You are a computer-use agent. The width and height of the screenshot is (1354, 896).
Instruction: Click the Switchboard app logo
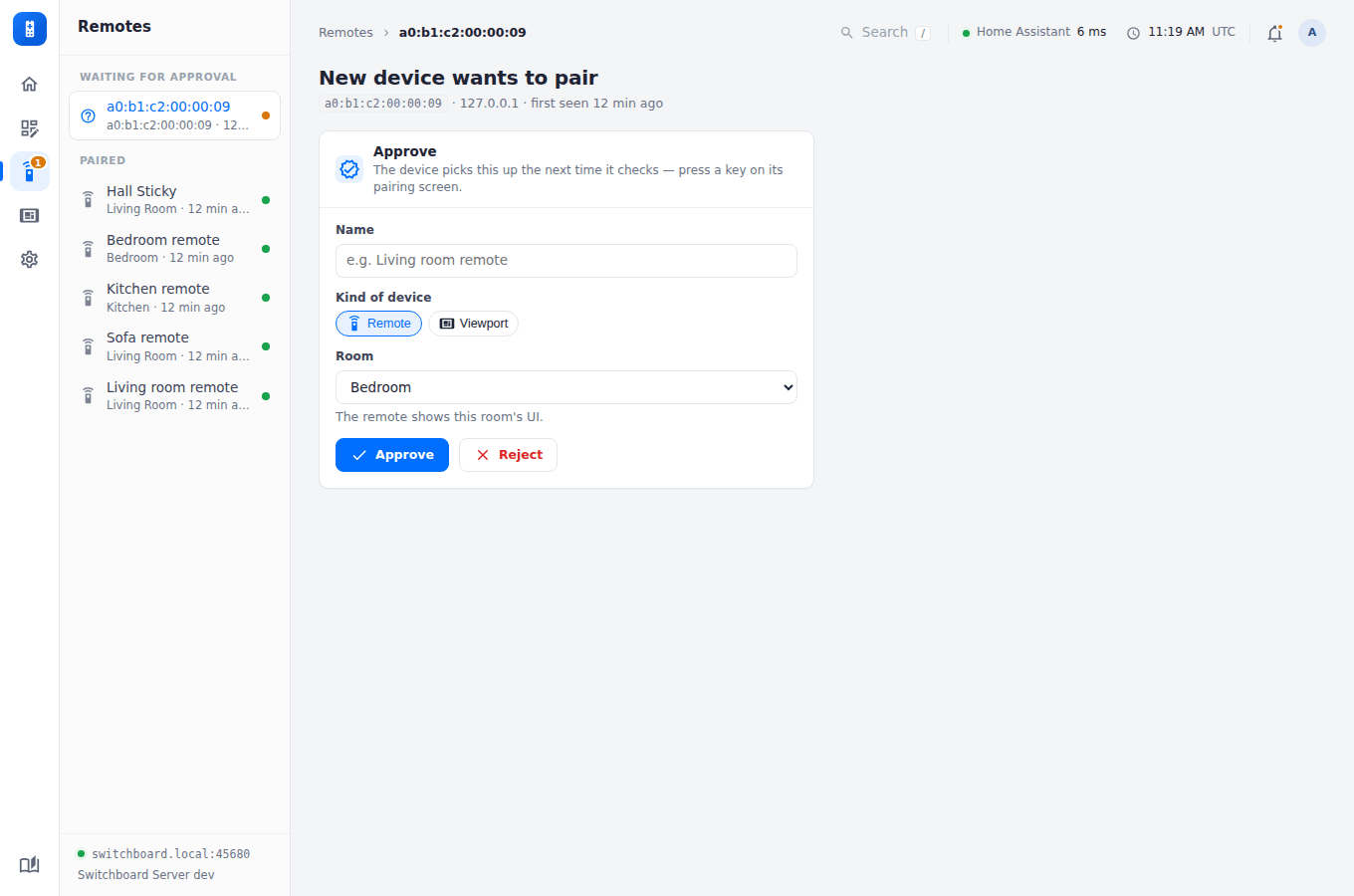[30, 29]
